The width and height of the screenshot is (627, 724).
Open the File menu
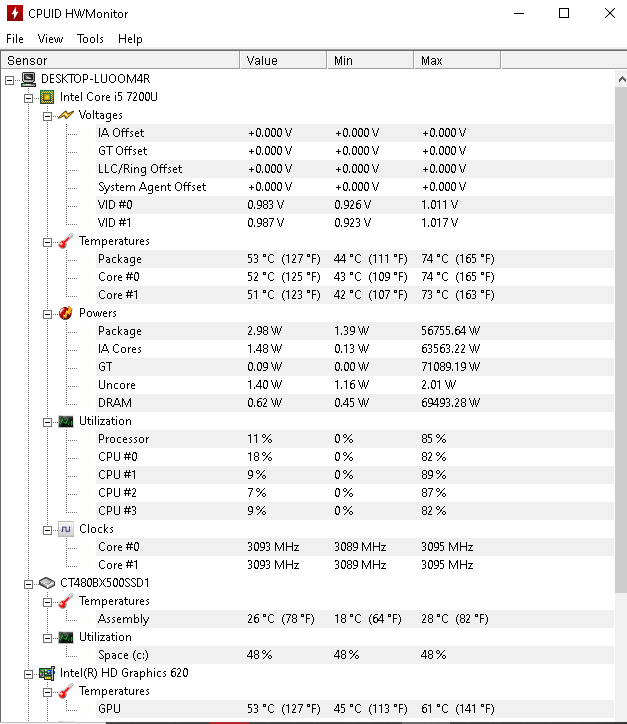pos(15,39)
